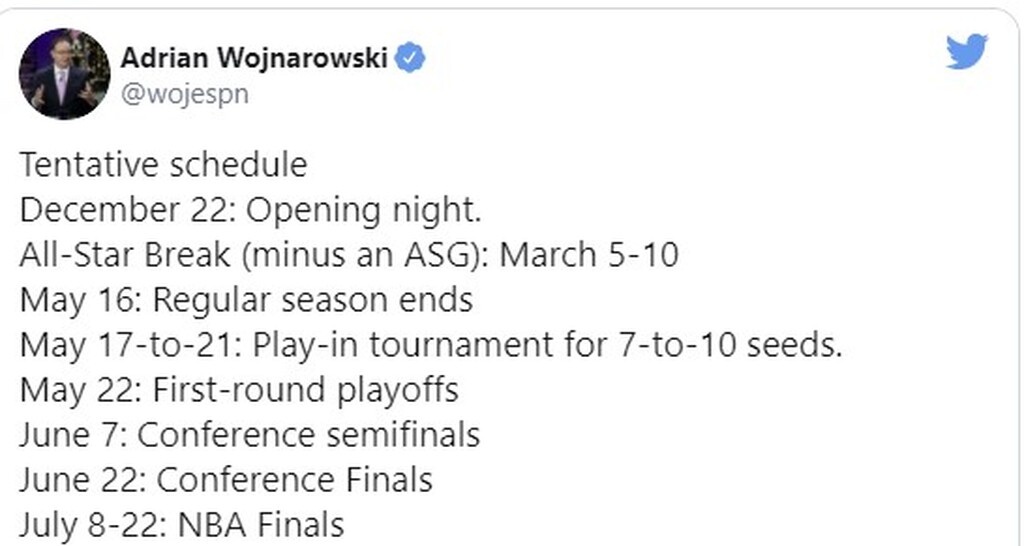The height and width of the screenshot is (546, 1024).
Task: Click the "Conference semifinals" text
Action: (x=309, y=435)
